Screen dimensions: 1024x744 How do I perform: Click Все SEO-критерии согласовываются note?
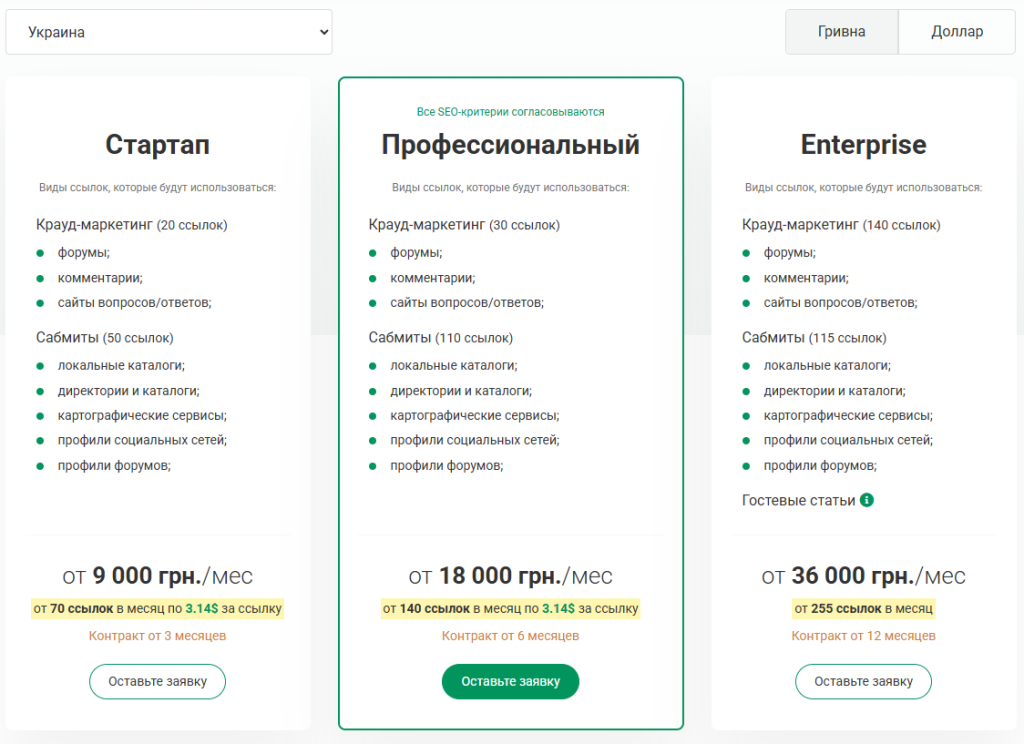coord(510,112)
